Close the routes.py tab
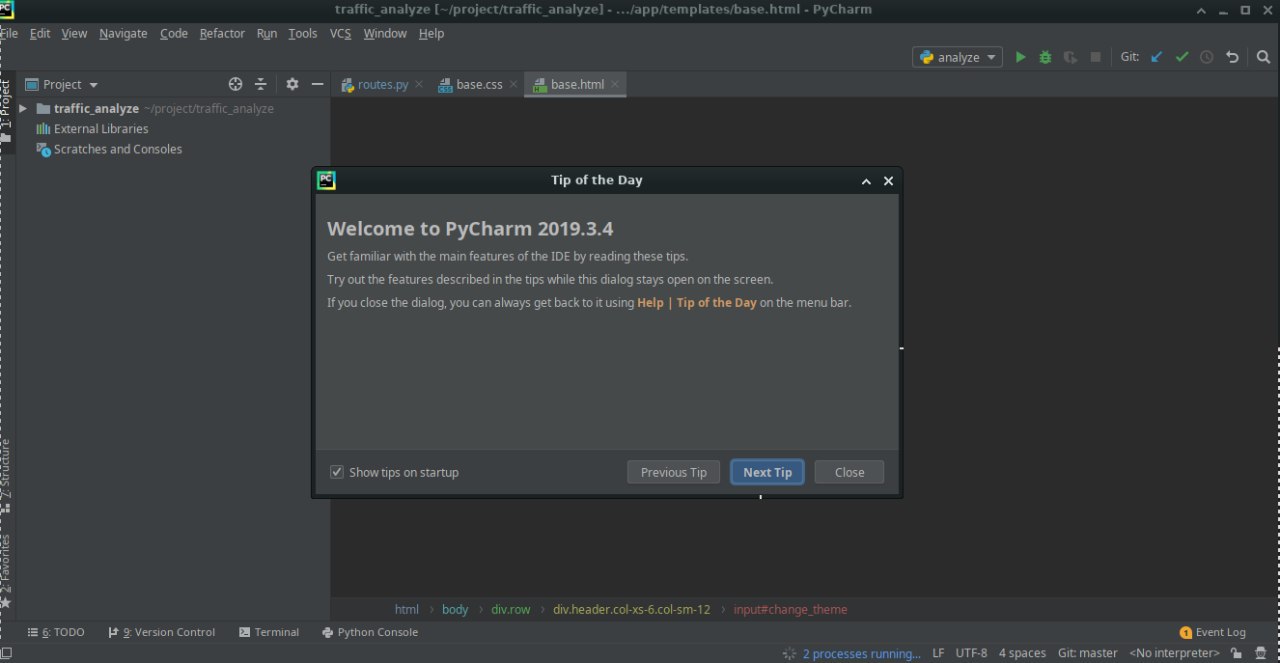 (419, 84)
